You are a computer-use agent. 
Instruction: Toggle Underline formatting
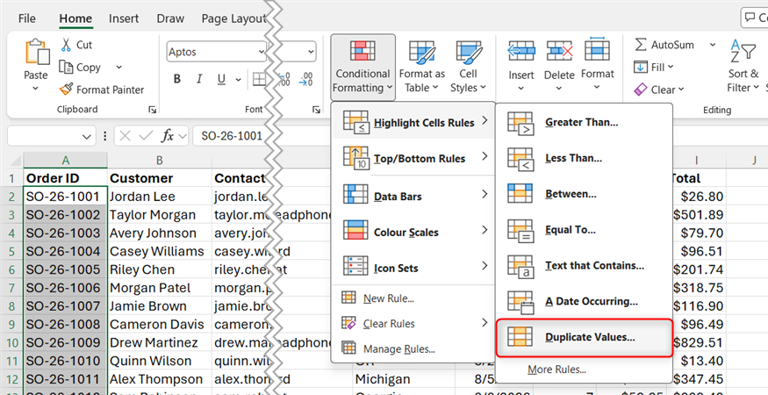pyautogui.click(x=221, y=79)
